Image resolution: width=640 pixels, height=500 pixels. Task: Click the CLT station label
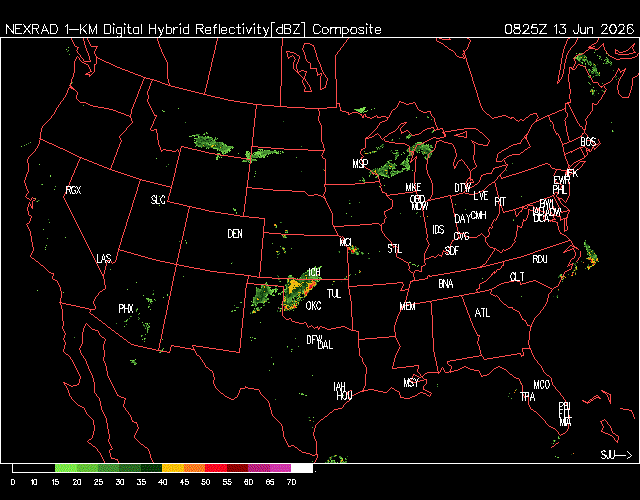[x=517, y=277]
